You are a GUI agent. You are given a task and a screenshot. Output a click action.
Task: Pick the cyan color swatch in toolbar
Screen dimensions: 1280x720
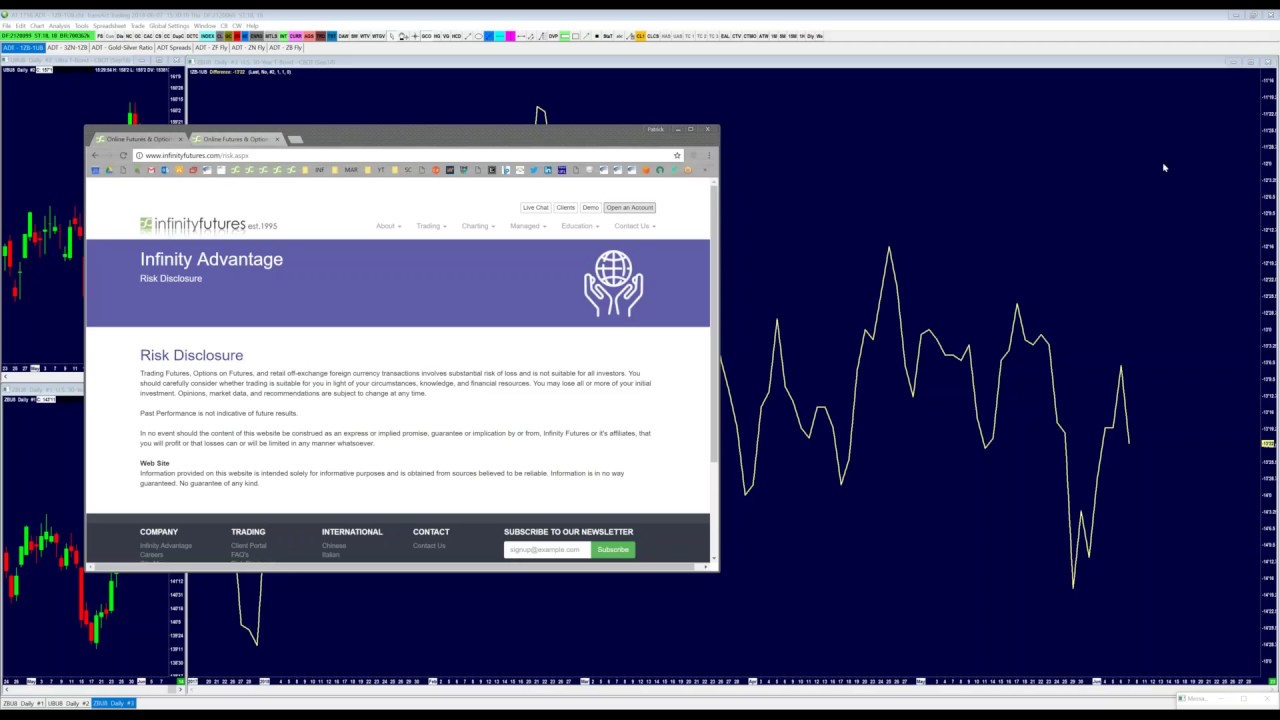point(500,36)
